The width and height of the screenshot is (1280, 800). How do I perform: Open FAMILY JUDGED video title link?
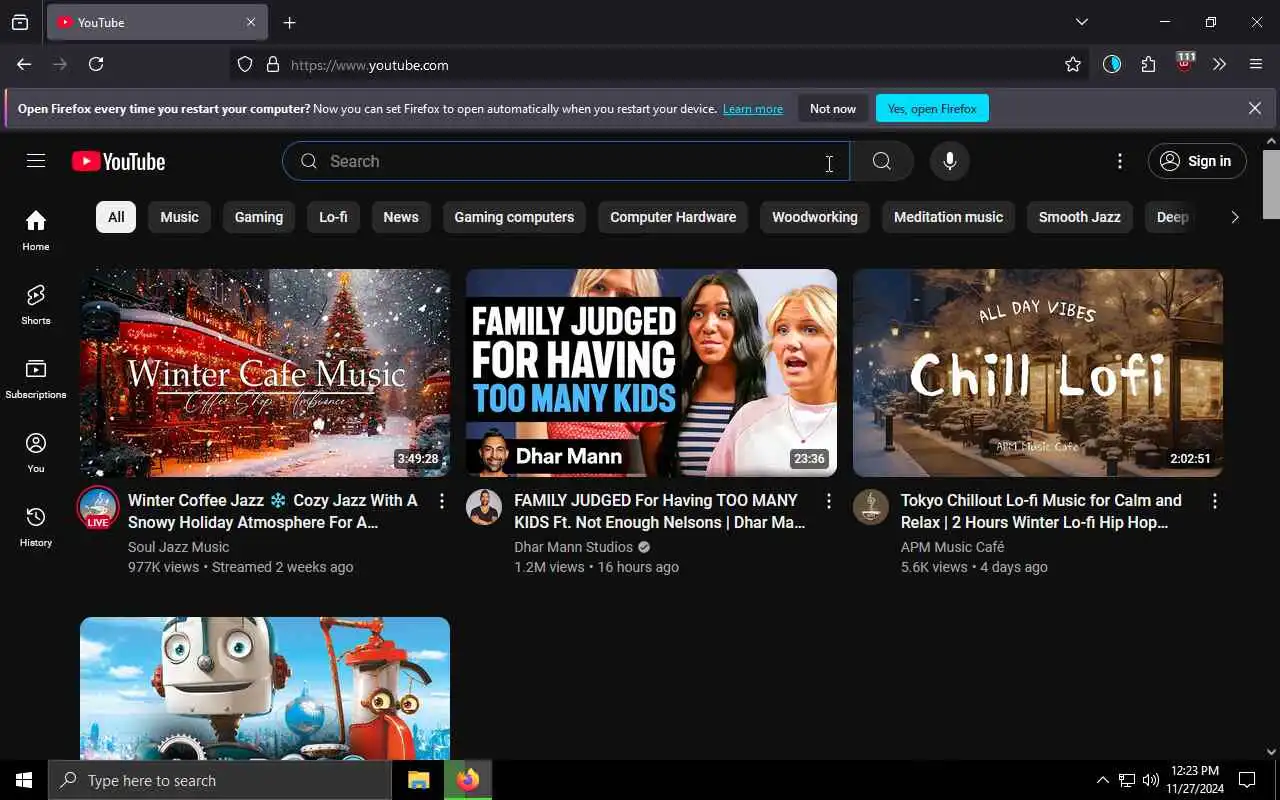tap(660, 511)
